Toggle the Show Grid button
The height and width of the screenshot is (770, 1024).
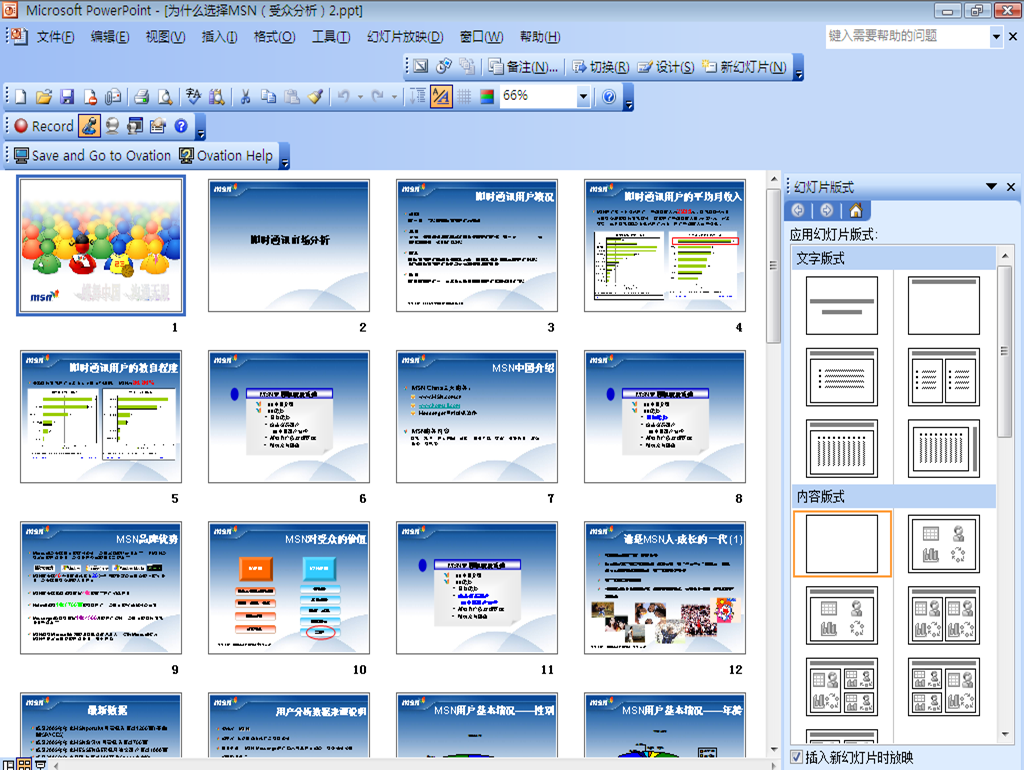coord(464,97)
